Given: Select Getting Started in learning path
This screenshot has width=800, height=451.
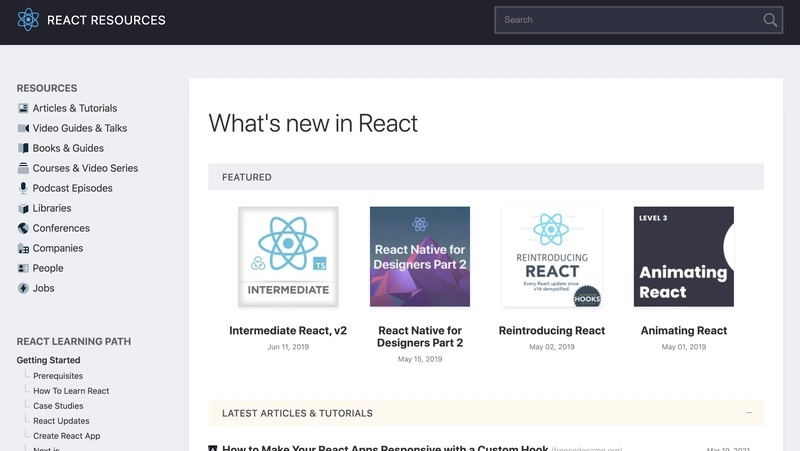Looking at the screenshot, I should click(x=48, y=360).
